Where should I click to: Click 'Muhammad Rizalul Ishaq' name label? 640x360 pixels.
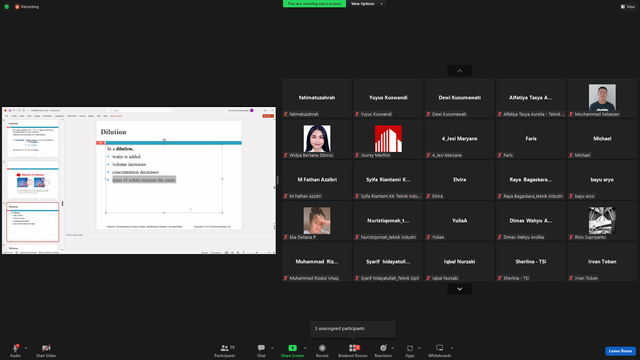[x=314, y=278]
